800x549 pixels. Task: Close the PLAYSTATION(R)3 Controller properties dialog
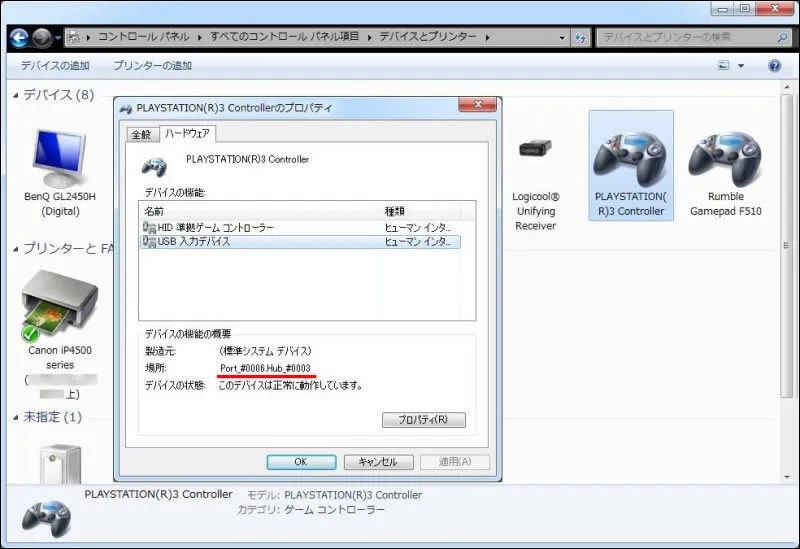pos(478,104)
